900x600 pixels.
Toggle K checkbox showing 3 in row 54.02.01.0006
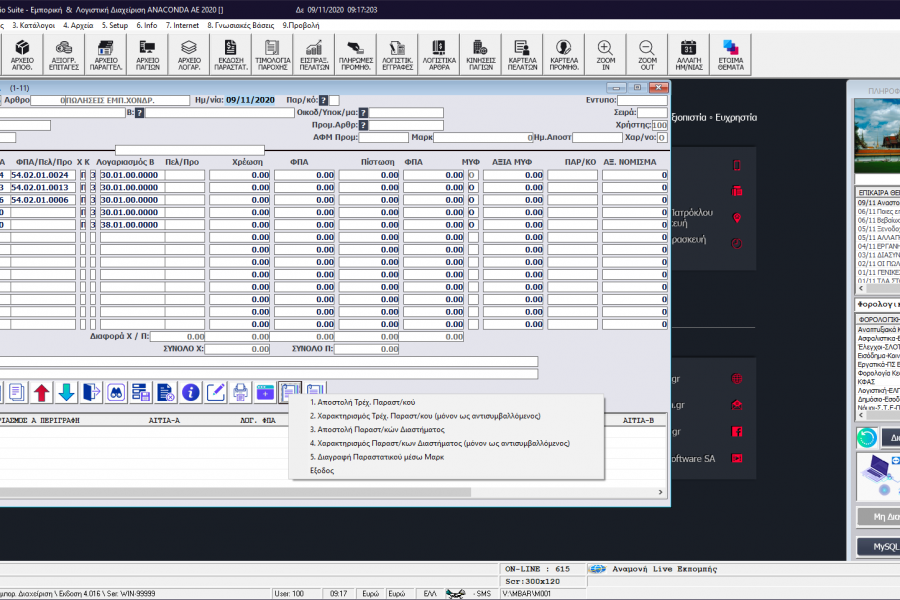[x=92, y=200]
